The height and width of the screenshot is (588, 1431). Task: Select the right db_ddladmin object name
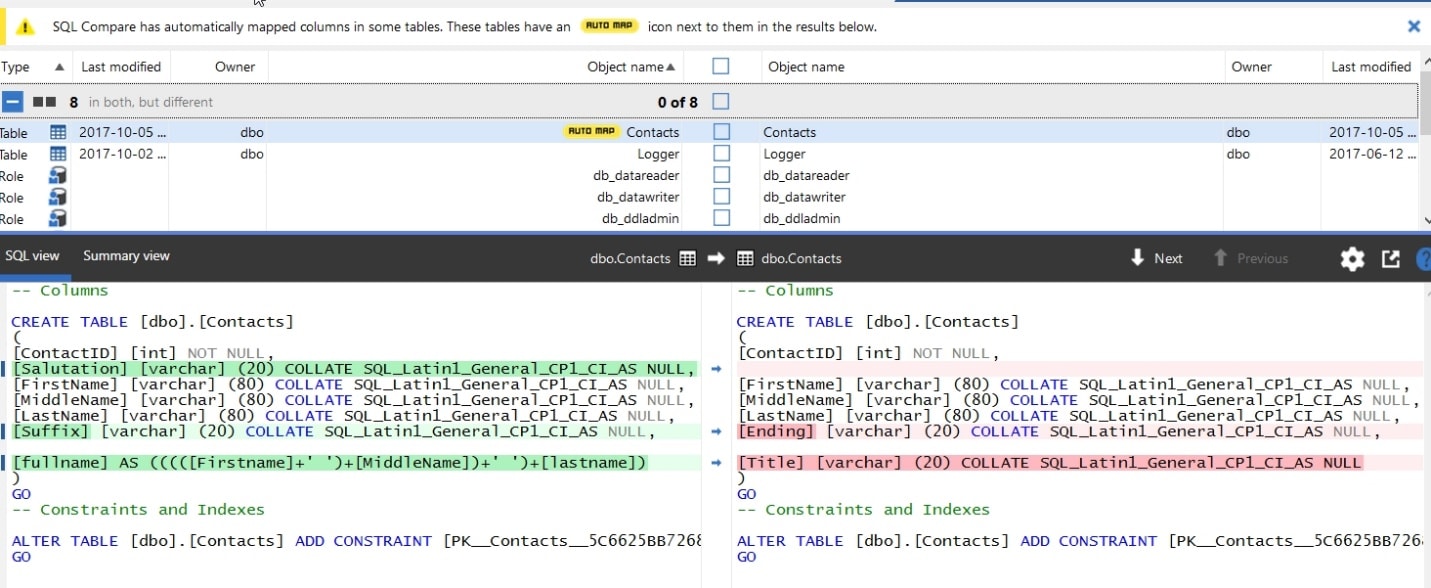(x=802, y=218)
